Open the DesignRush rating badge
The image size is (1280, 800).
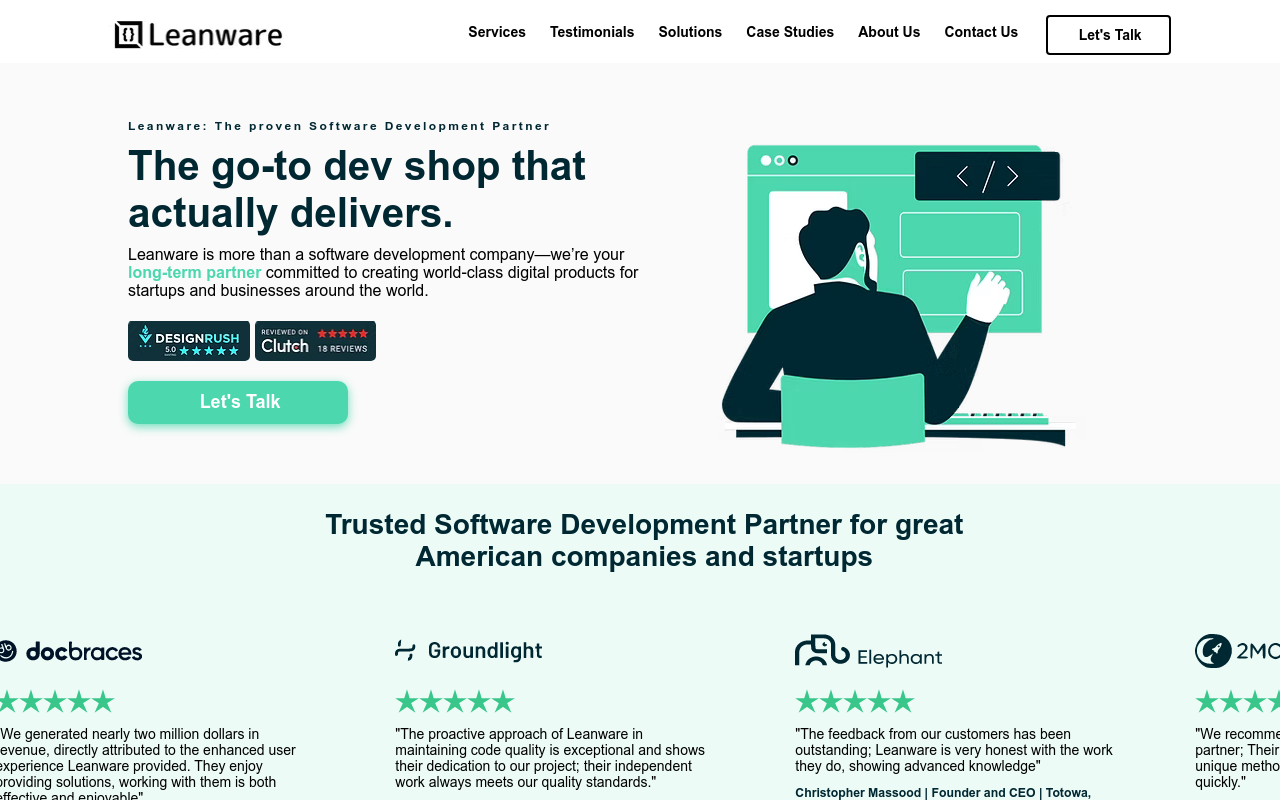tap(189, 341)
